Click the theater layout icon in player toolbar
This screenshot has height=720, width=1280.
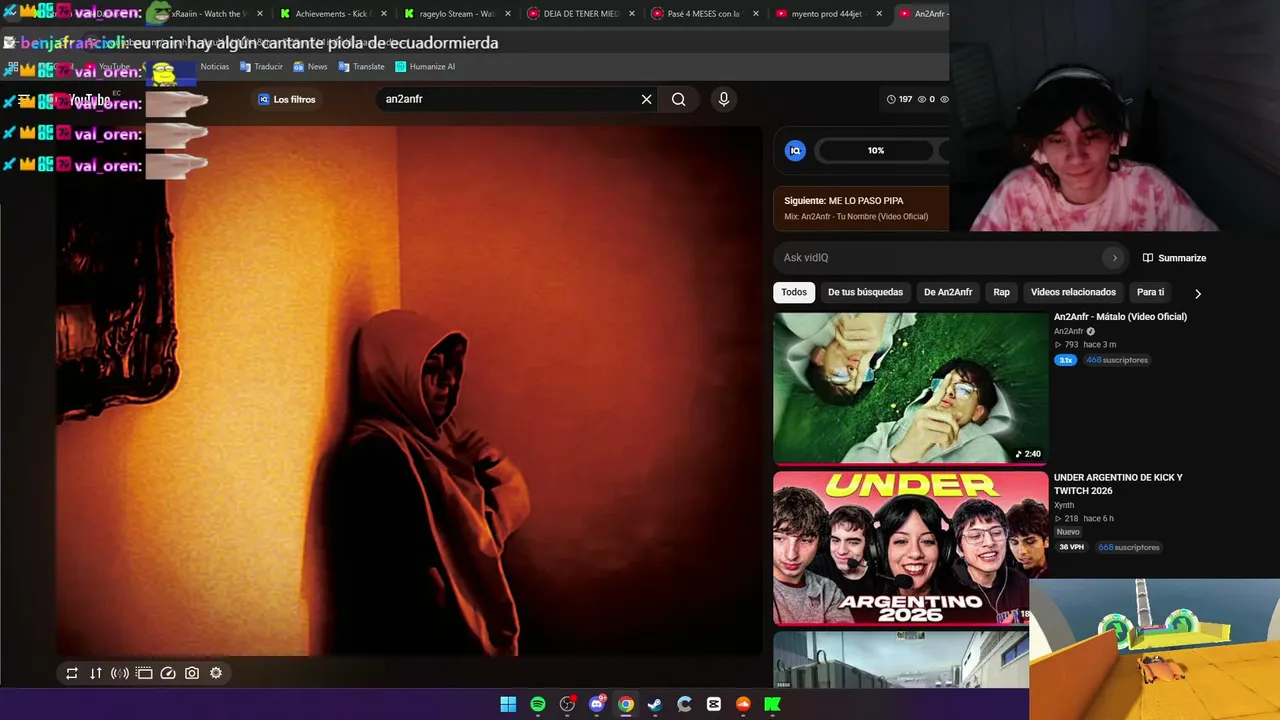144,673
